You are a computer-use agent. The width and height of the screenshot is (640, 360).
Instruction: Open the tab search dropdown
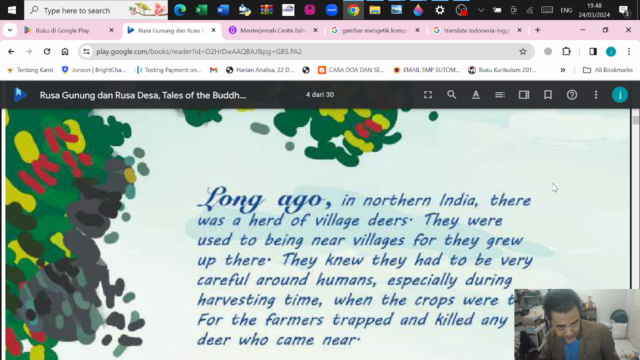coord(10,30)
